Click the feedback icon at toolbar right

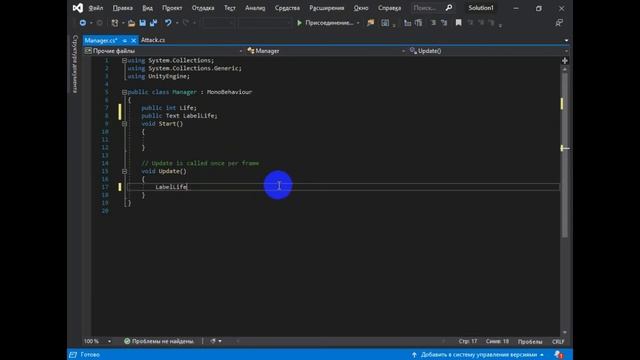coord(559,23)
